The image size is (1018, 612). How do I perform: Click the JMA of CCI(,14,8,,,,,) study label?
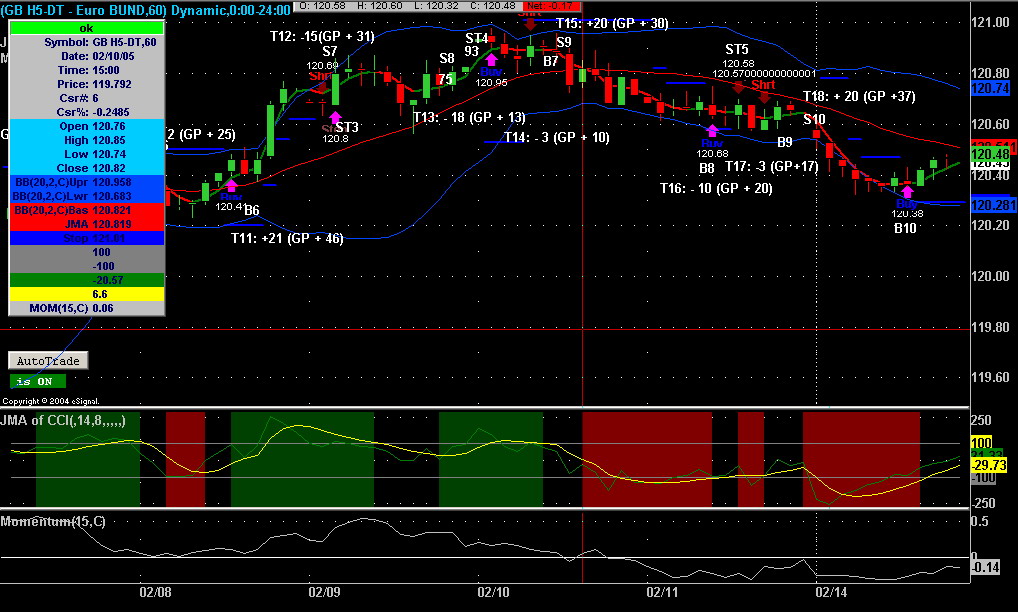pos(63,421)
